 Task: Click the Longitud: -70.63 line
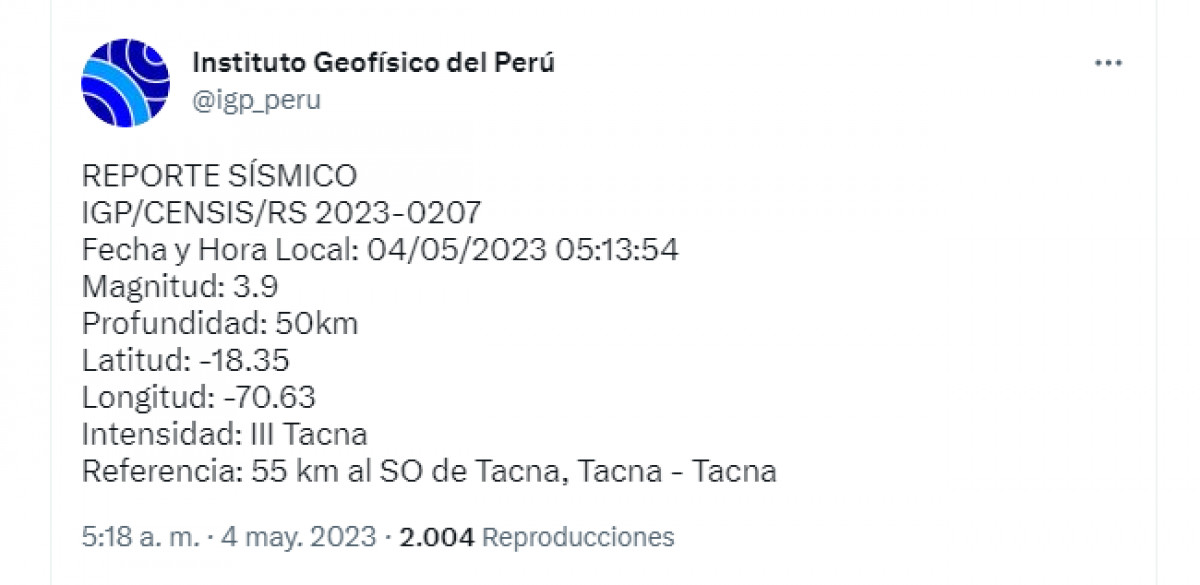[198, 398]
